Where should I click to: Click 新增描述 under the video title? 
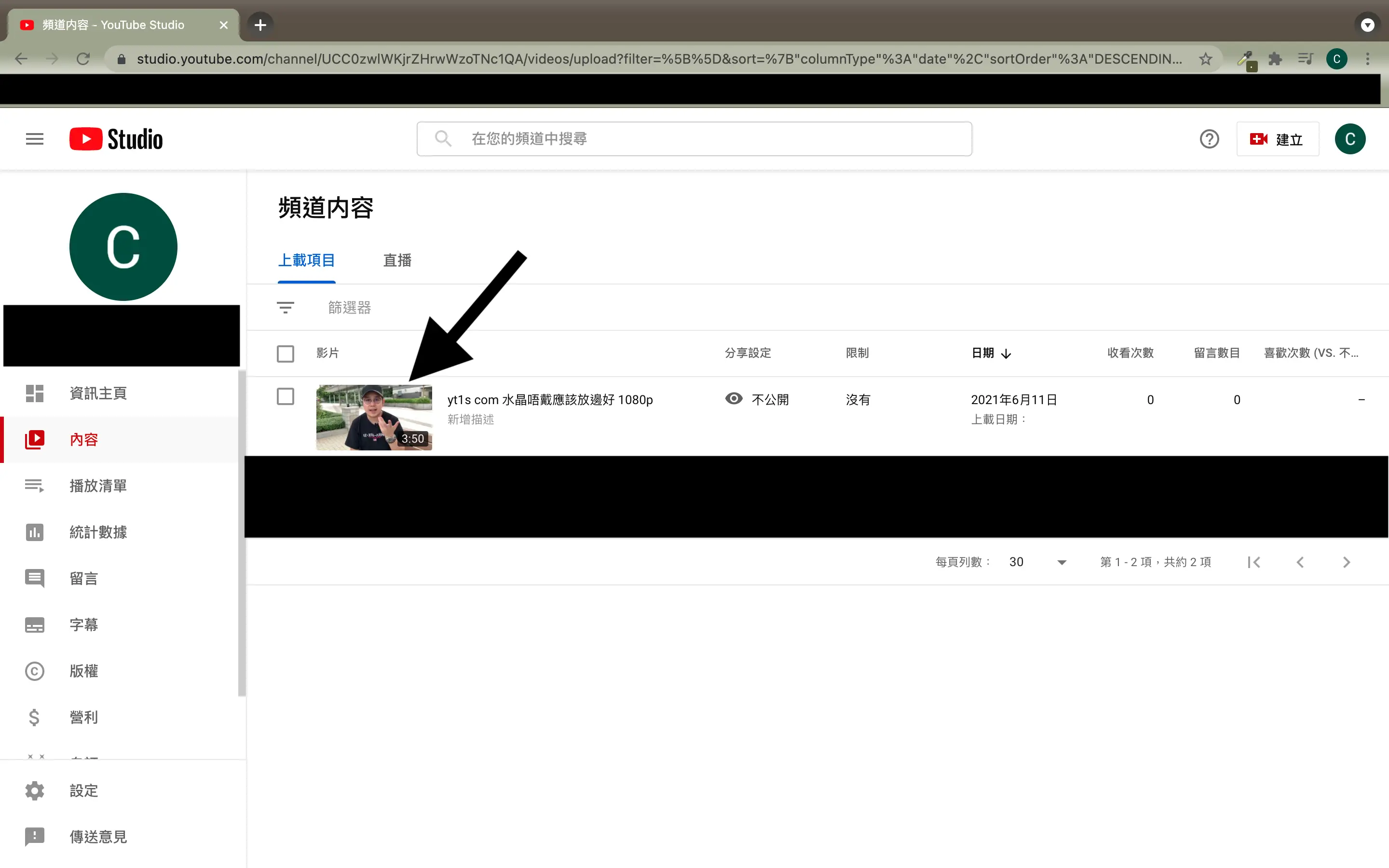[x=471, y=420]
